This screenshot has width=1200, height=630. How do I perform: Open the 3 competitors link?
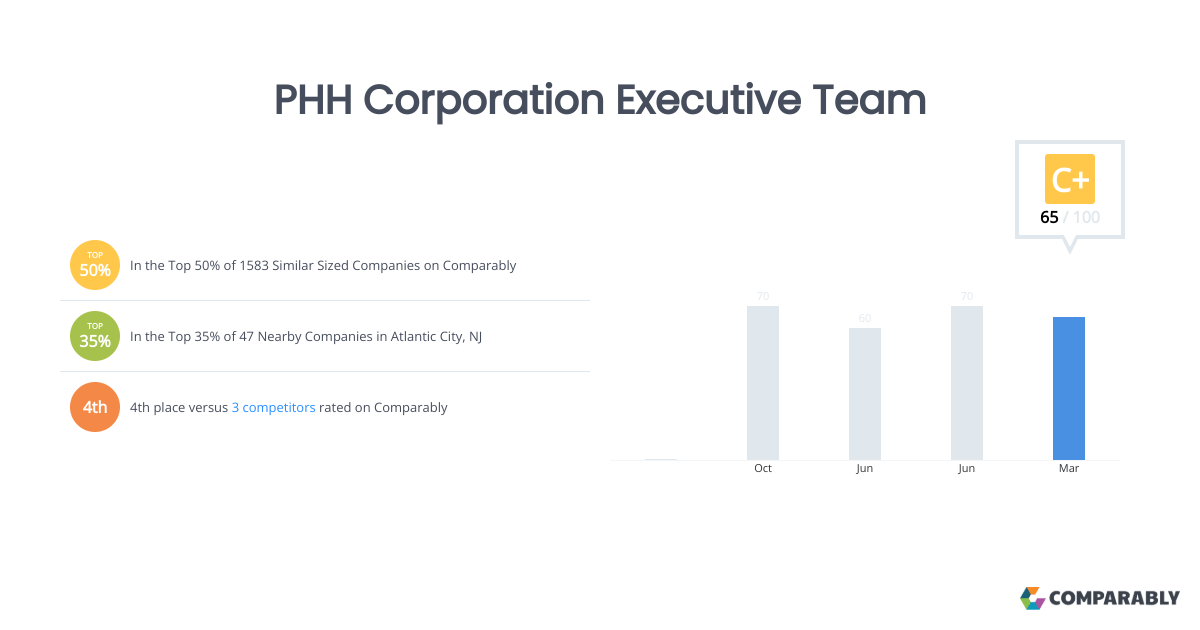coord(273,408)
